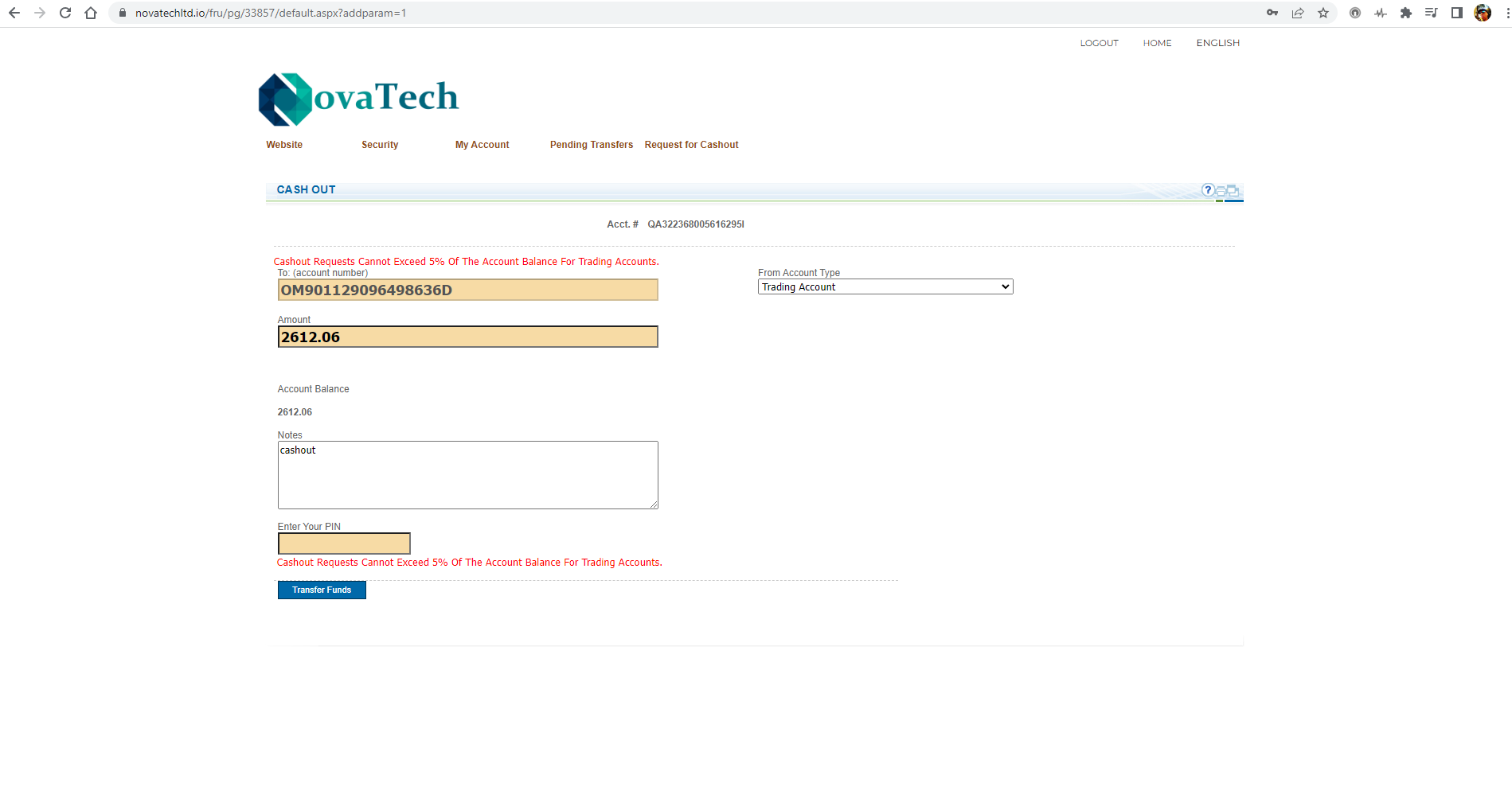Open the Website menu
Image resolution: width=1512 pixels, height=787 pixels.
284,145
